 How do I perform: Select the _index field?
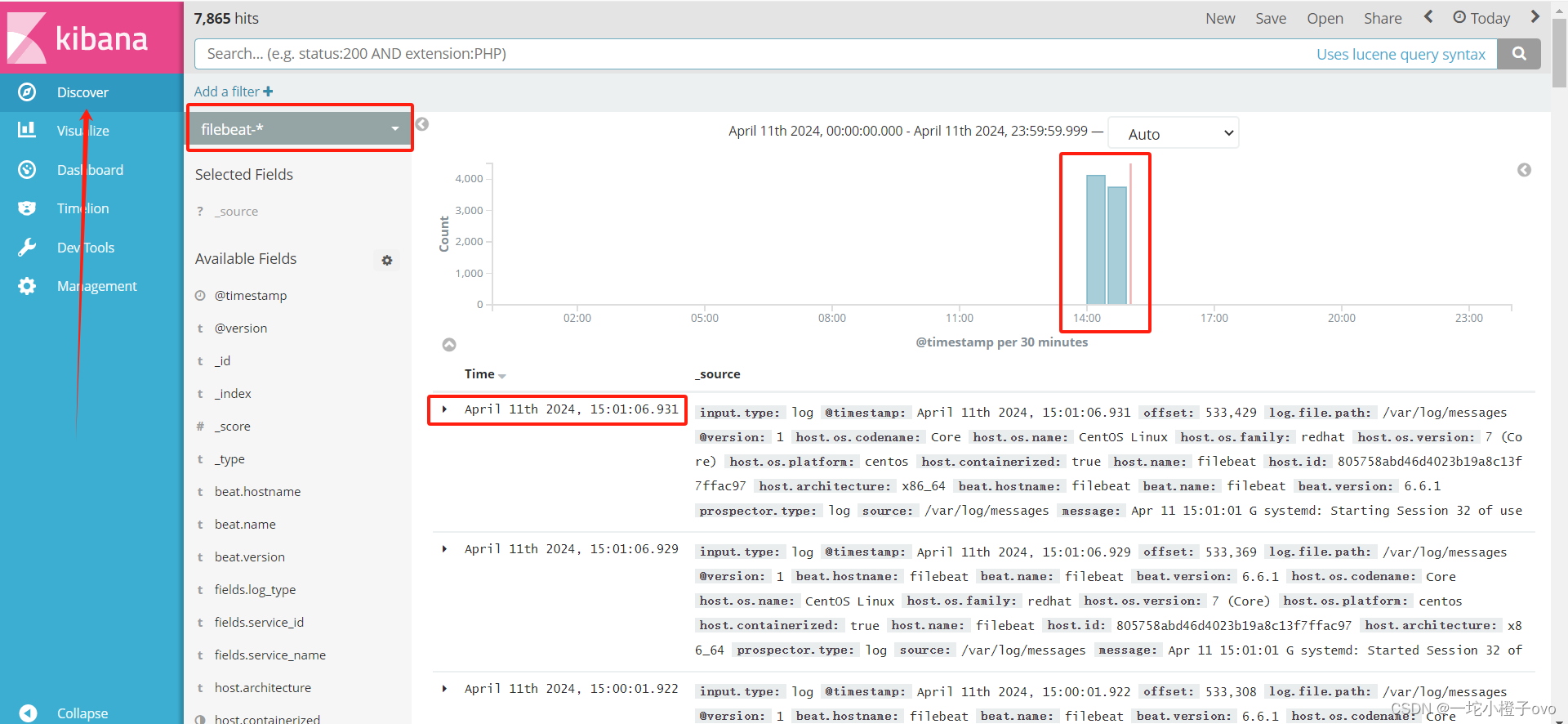click(233, 394)
